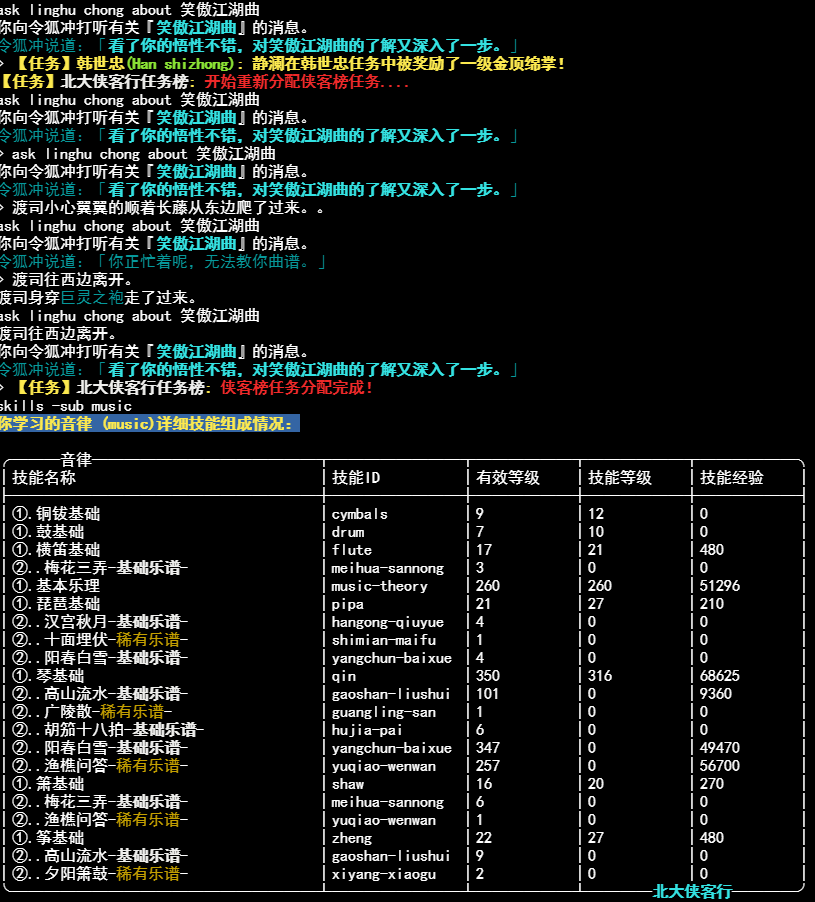The image size is (815, 902).
Task: Click the yellow text 静澜在韩世忠任务中被奖励了一级金顶绵掌!
Action: [409, 64]
